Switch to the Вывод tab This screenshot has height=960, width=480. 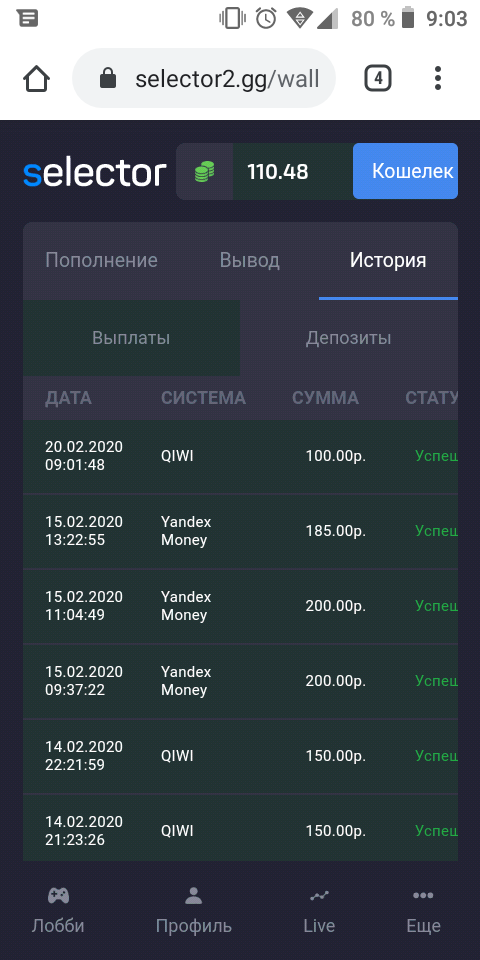coord(250,260)
